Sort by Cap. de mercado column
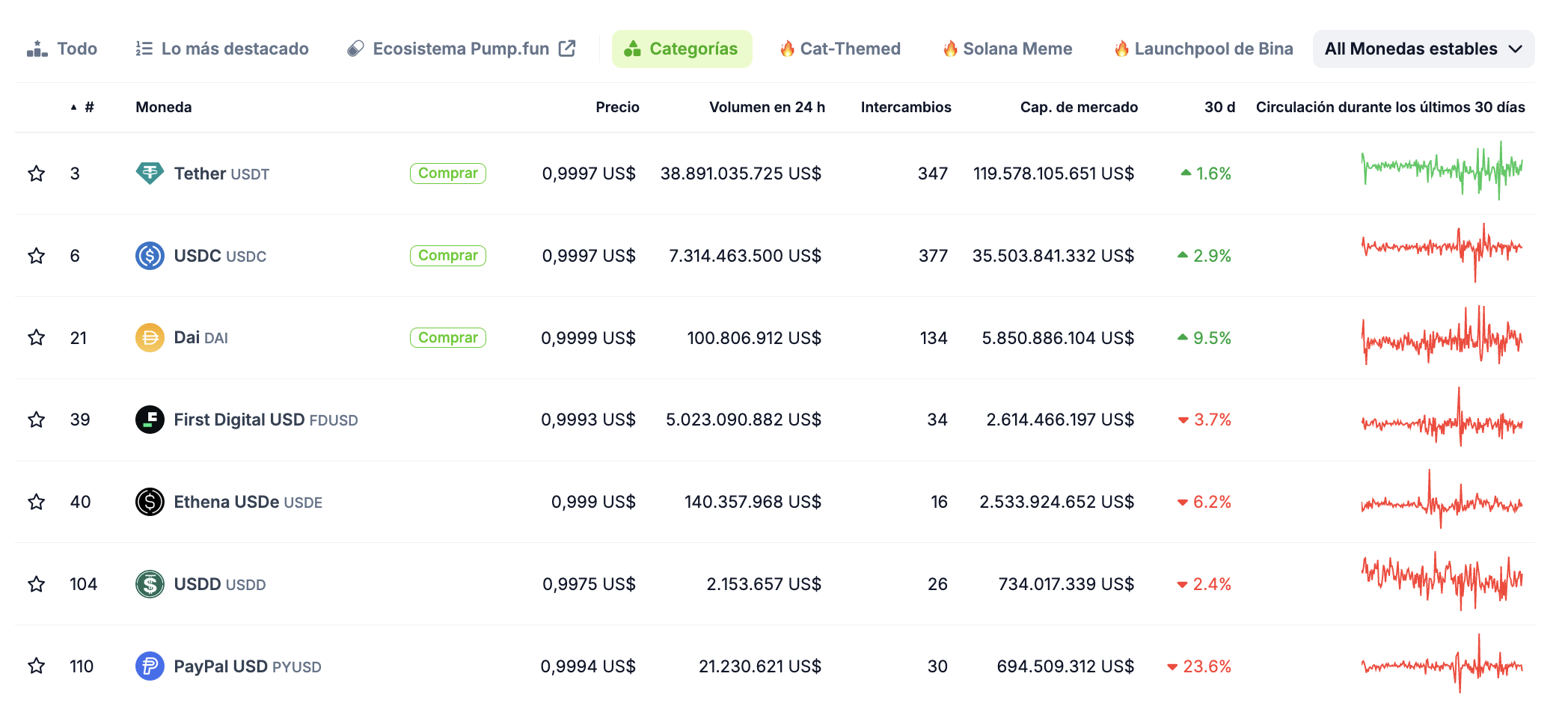Screen dimensions: 1568x706 click(x=1078, y=107)
